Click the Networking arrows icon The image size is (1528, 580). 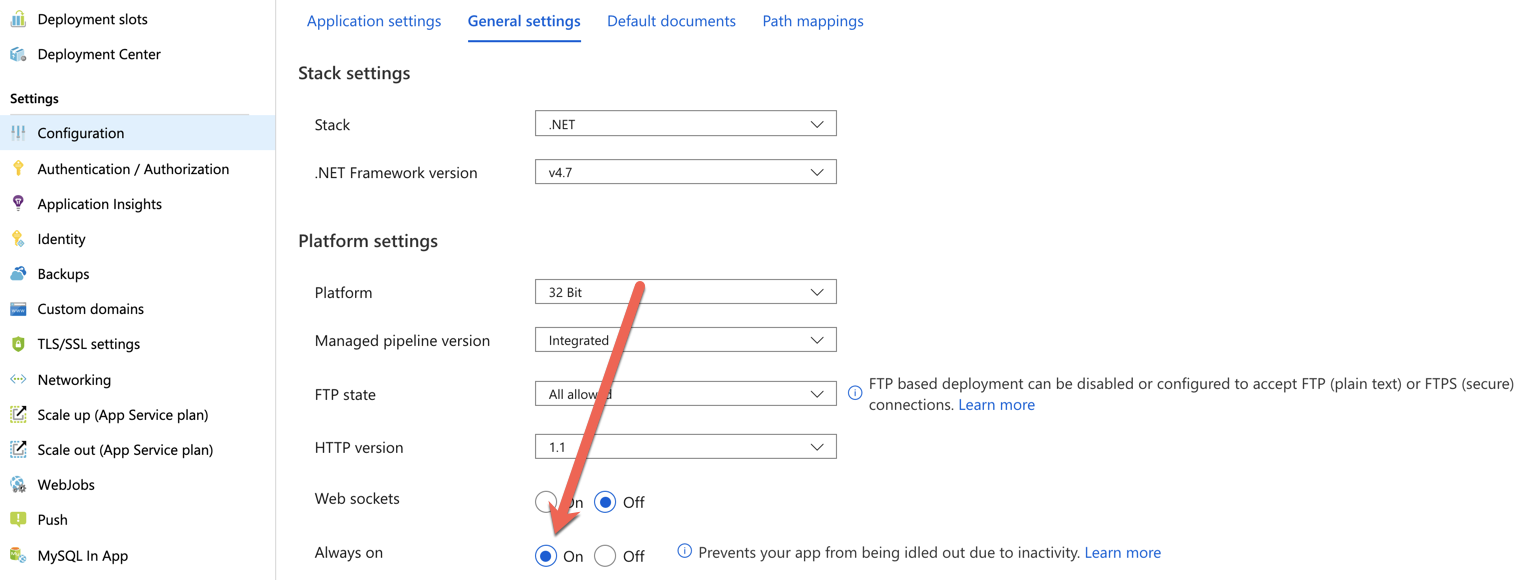pos(18,380)
